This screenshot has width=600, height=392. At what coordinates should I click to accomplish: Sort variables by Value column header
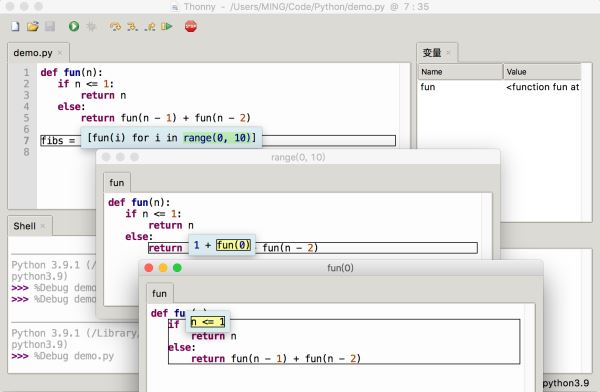542,72
